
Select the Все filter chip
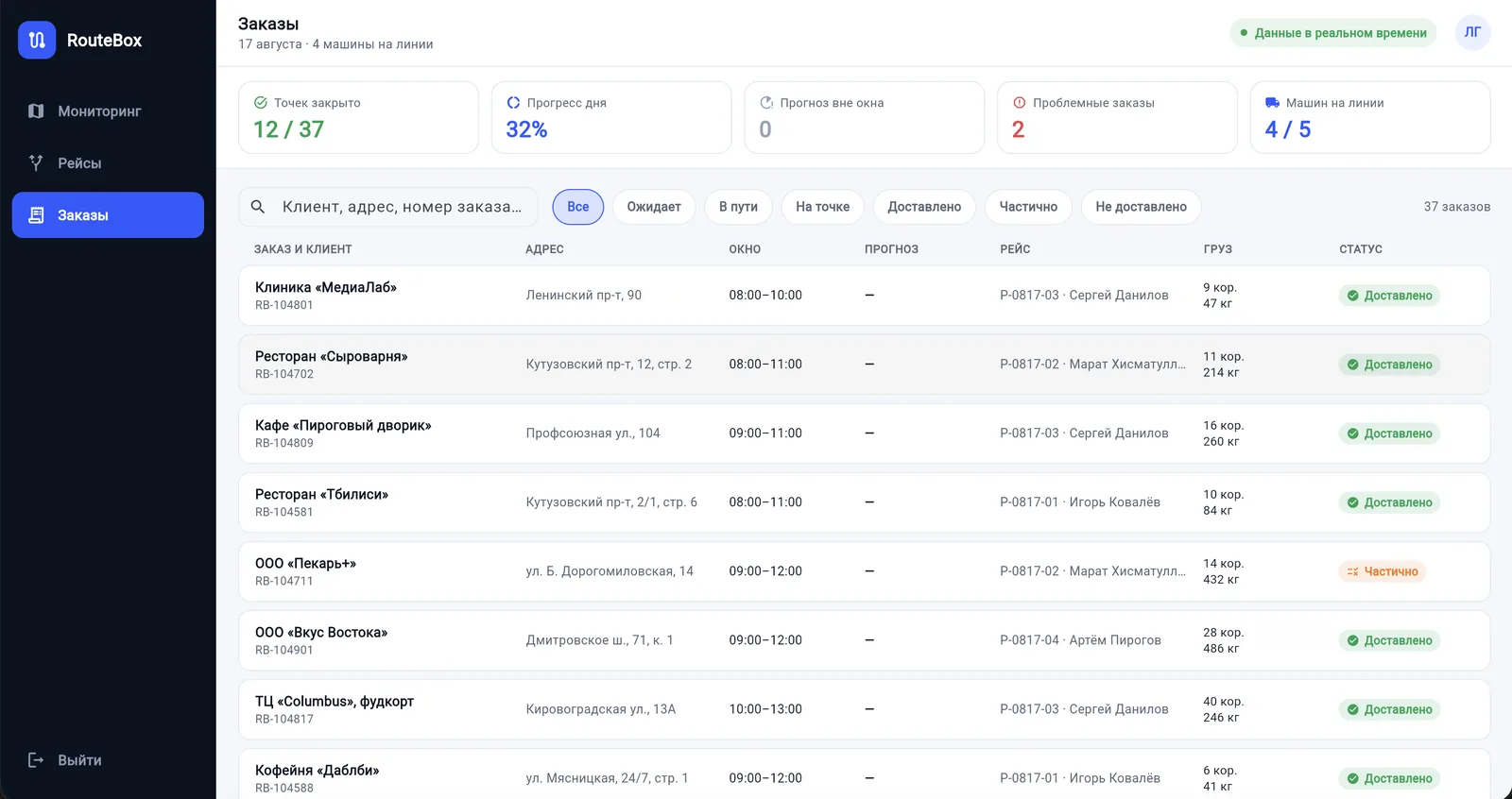tap(578, 207)
